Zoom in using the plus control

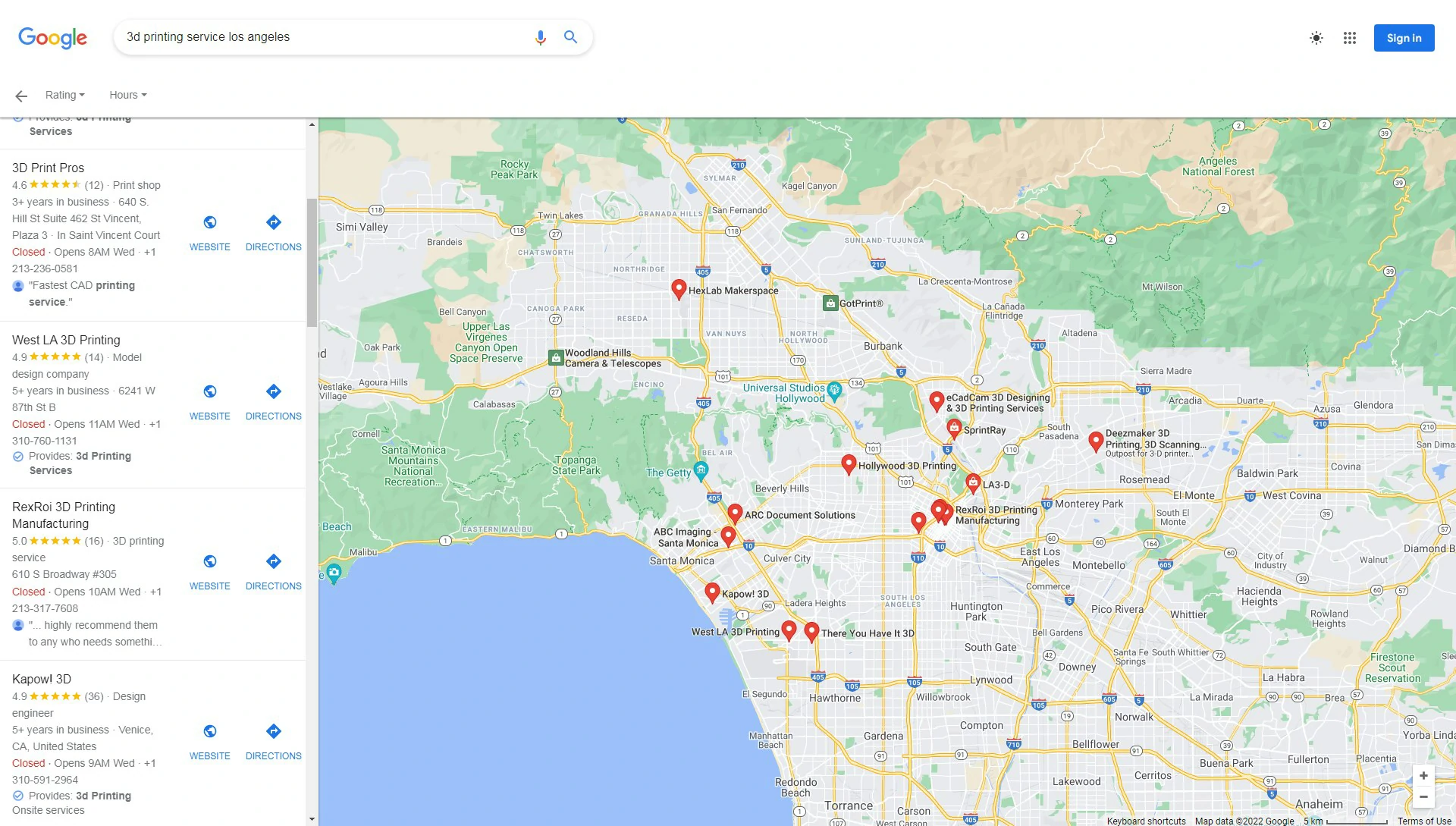1424,775
